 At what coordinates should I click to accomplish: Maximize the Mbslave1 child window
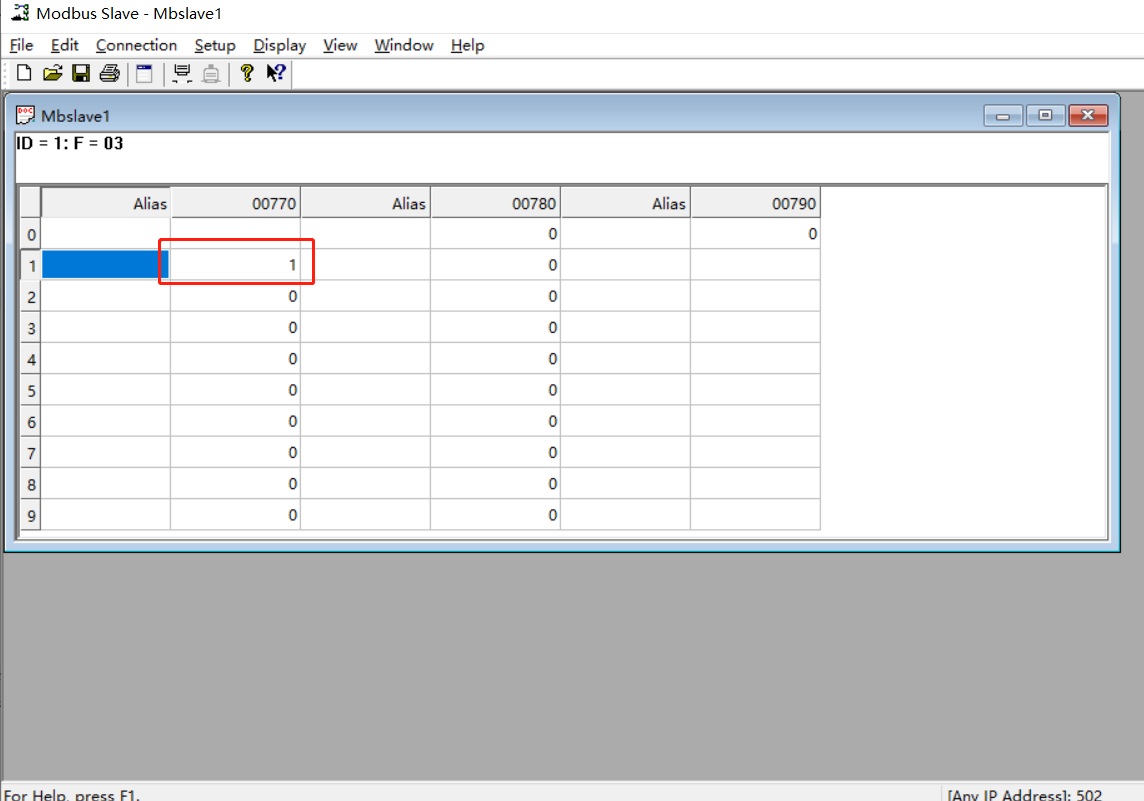pyautogui.click(x=1045, y=115)
